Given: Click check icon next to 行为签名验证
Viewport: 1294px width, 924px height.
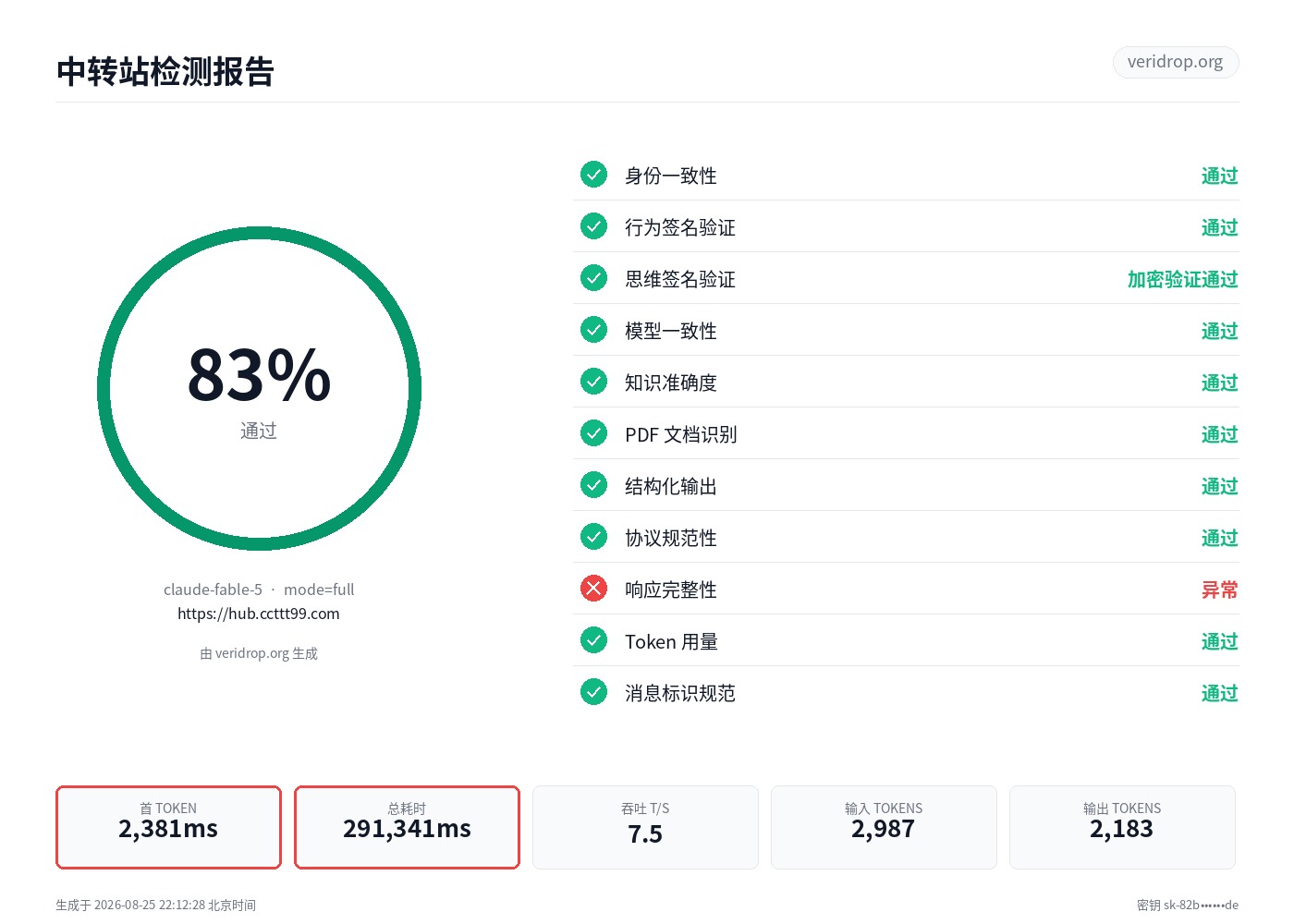Looking at the screenshot, I should click(x=593, y=226).
